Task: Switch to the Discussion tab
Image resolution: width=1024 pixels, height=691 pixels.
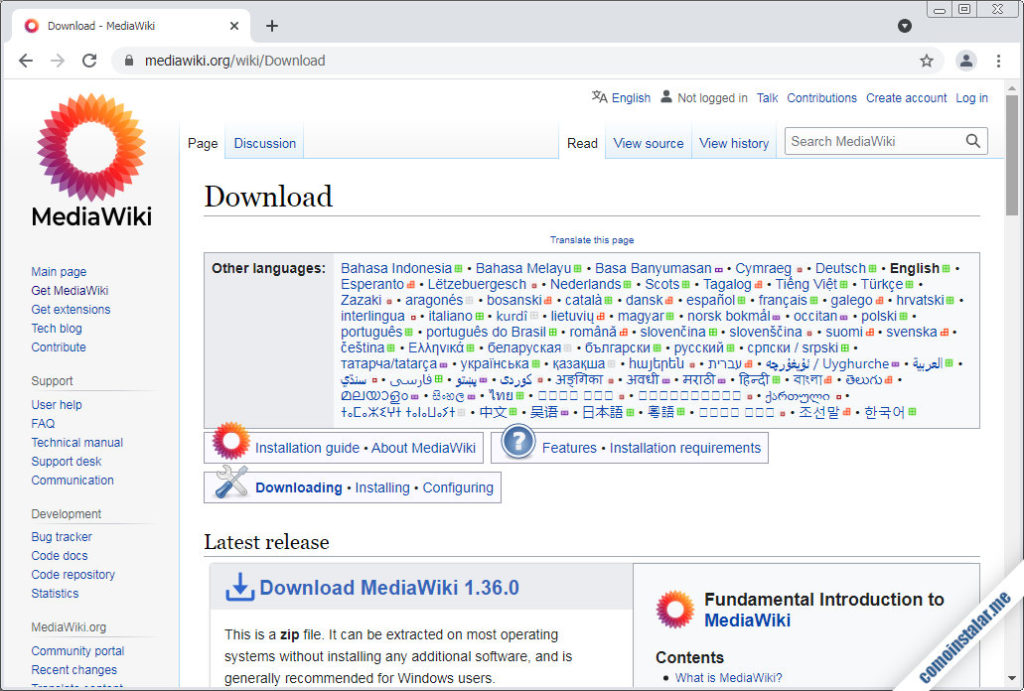Action: point(264,143)
